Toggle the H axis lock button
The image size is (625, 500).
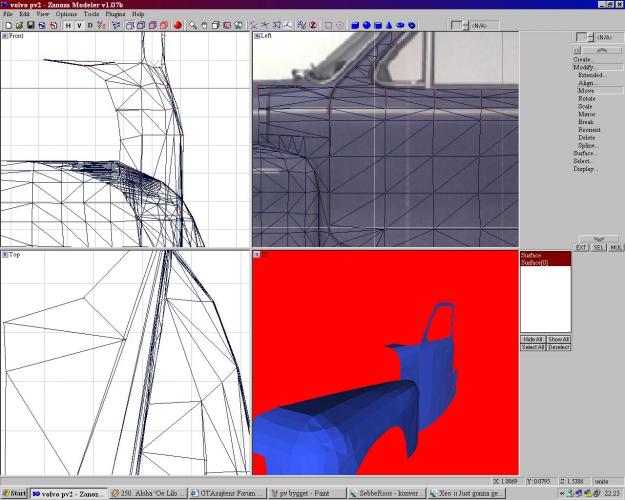coord(67,25)
